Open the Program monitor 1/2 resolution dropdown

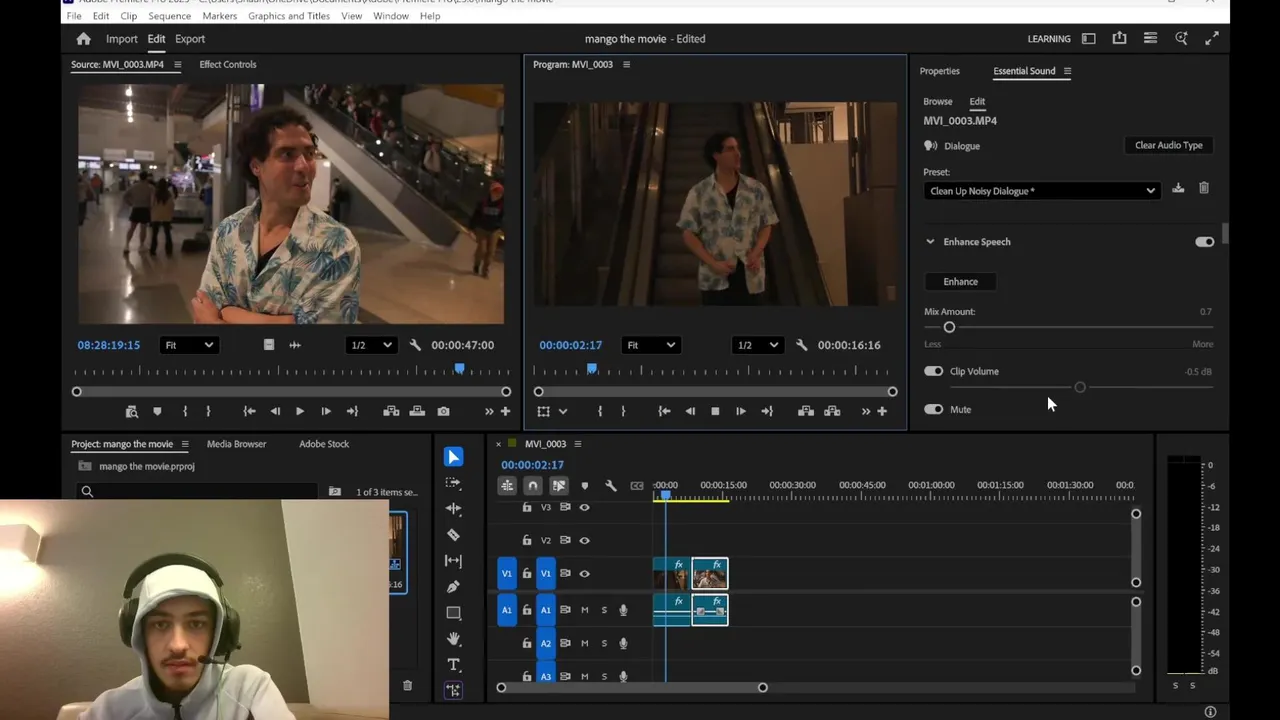757,345
